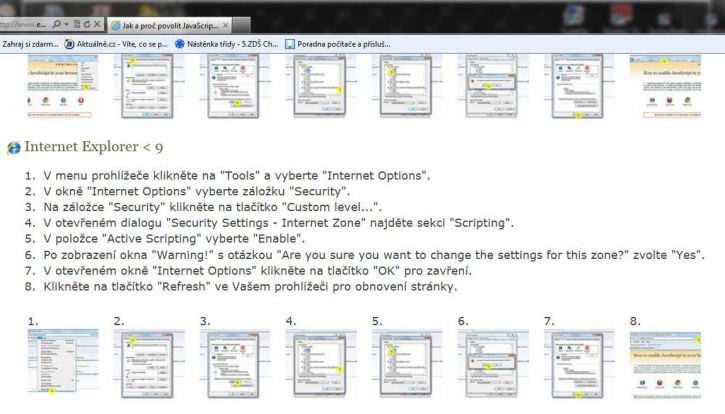Click the URL field starting with http://www
Image resolution: width=725 pixels, height=414 pixels.
click(24, 24)
